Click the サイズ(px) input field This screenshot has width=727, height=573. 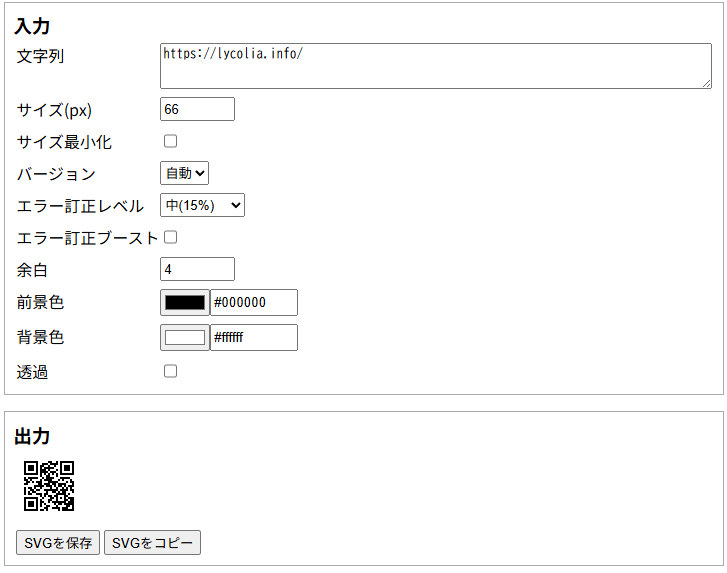pos(197,109)
